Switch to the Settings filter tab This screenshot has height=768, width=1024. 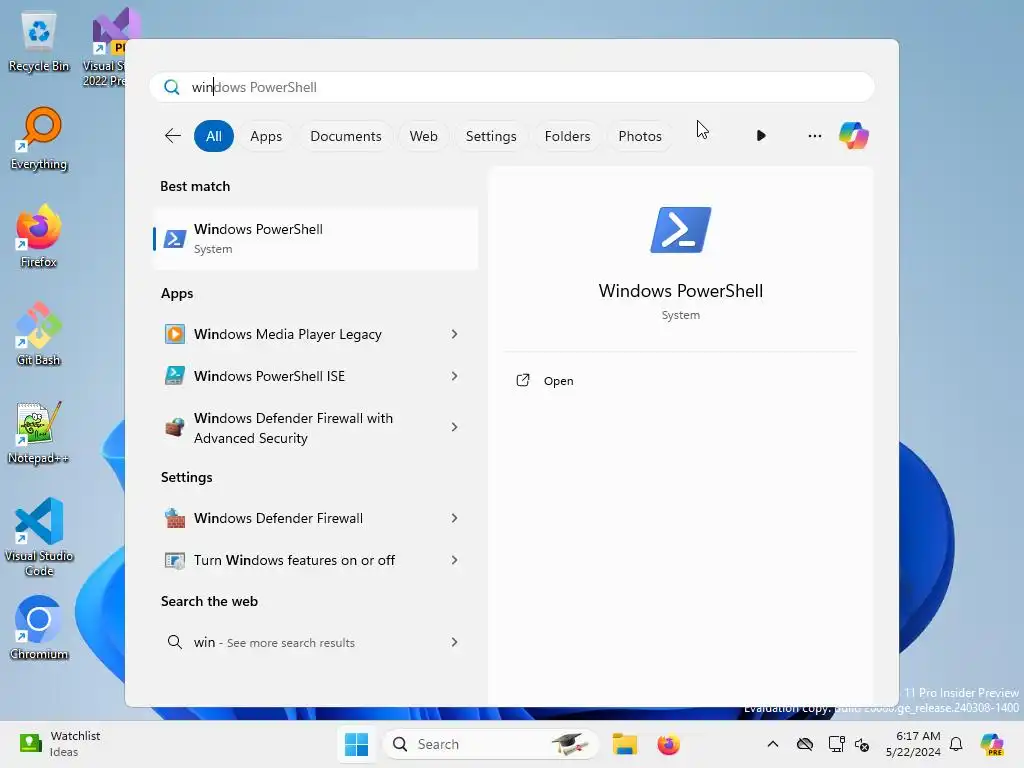(x=491, y=136)
